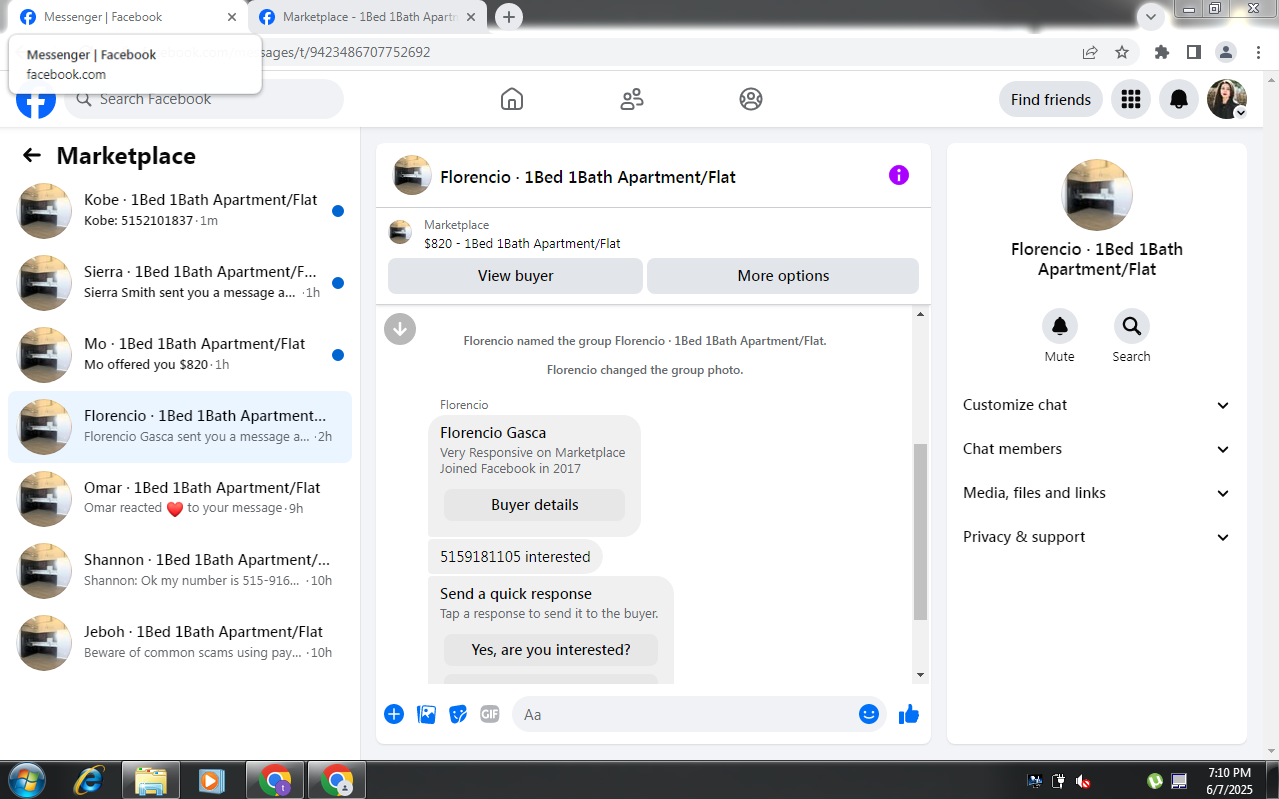Expand Chat members section
Image resolution: width=1279 pixels, height=799 pixels.
click(x=1097, y=449)
